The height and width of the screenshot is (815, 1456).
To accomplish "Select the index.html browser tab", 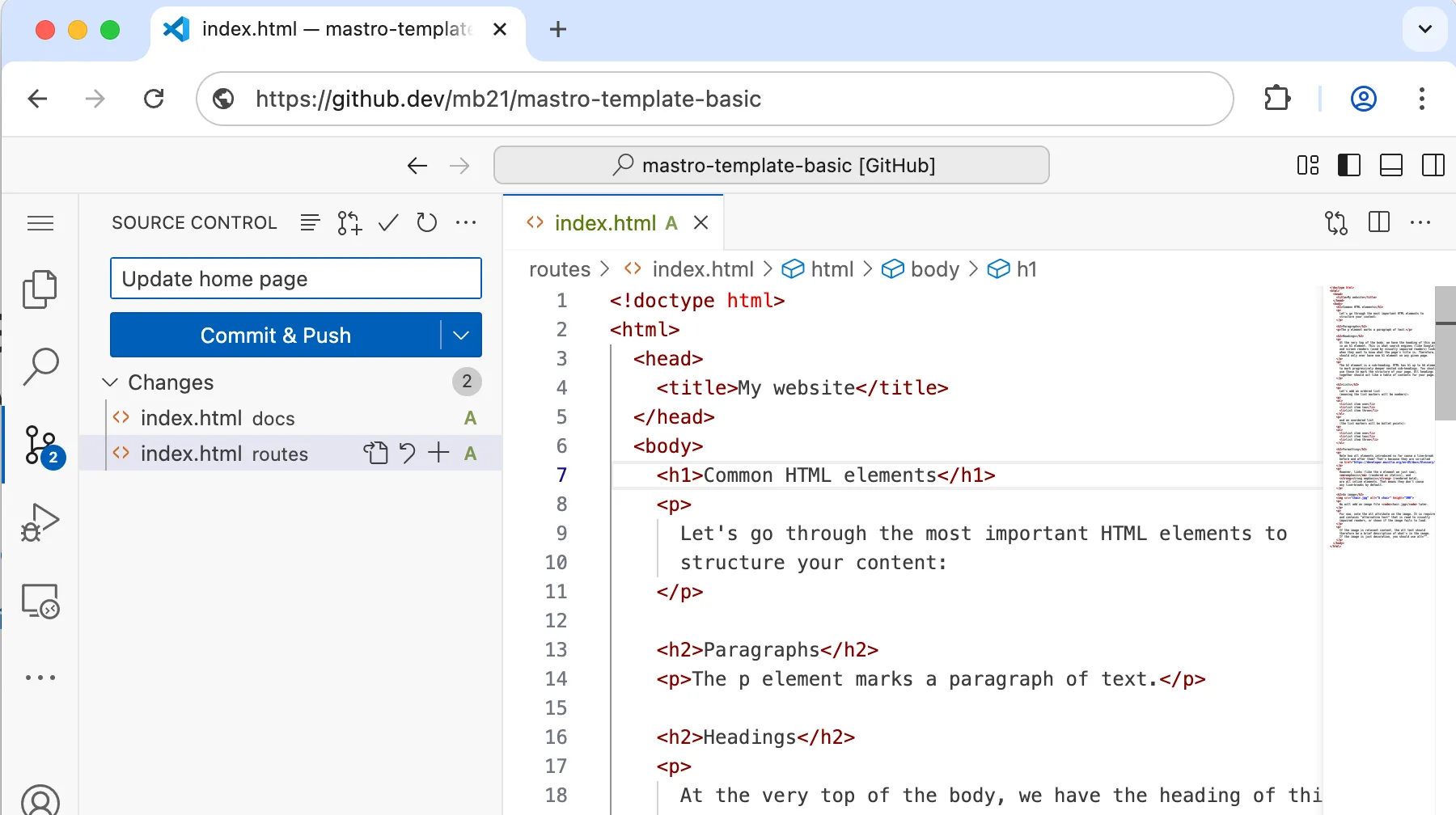I will point(336,29).
